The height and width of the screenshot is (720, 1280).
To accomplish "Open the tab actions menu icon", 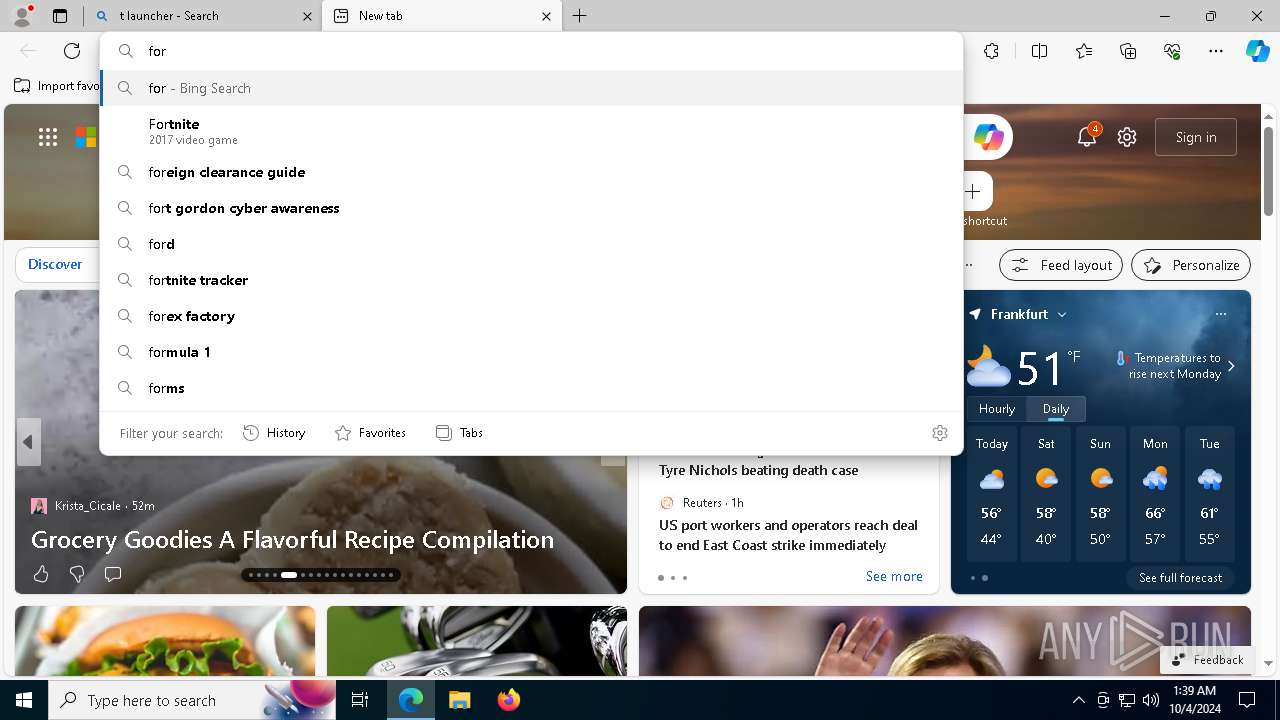I will (x=60, y=16).
